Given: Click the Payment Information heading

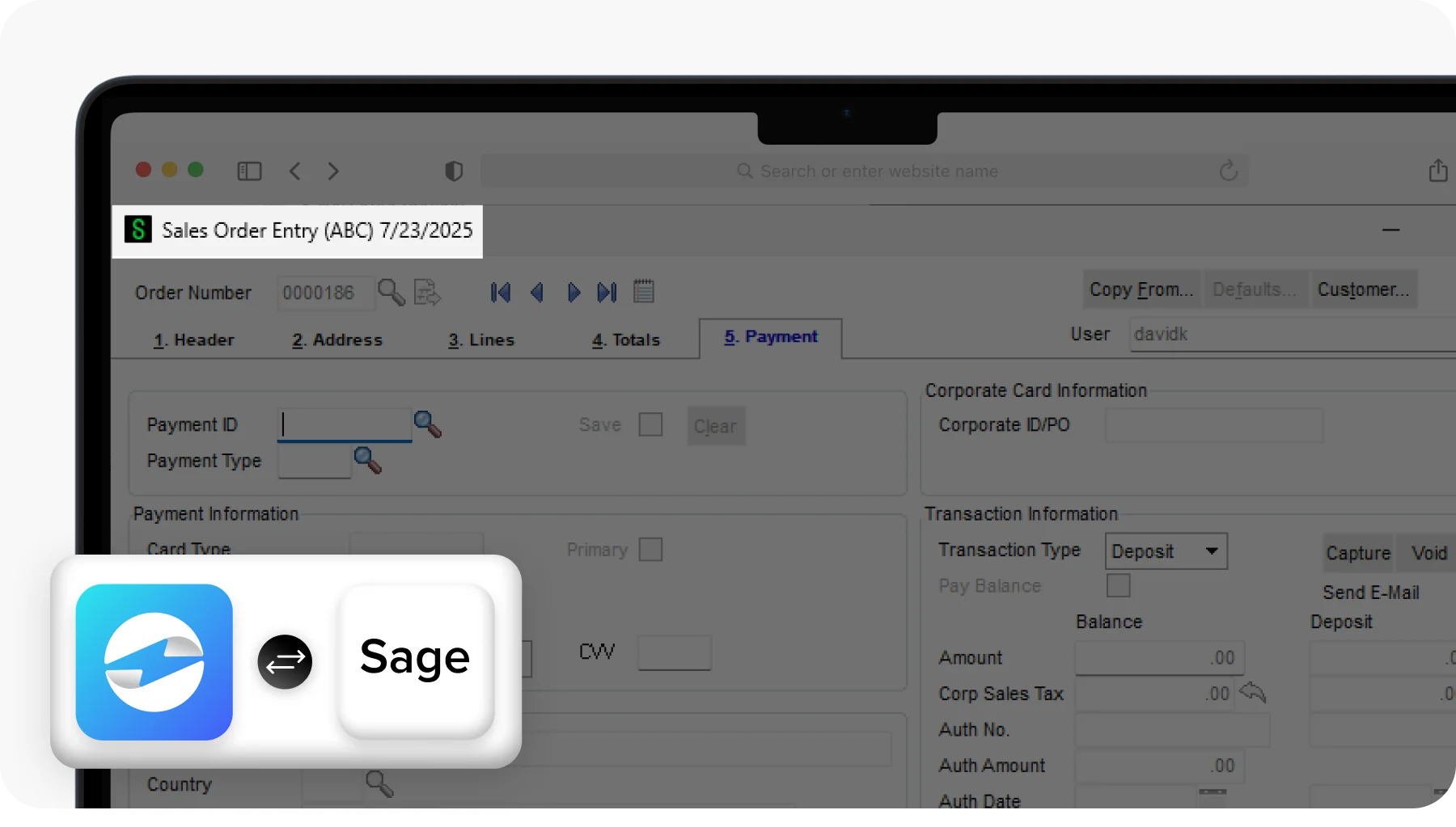Looking at the screenshot, I should pyautogui.click(x=216, y=514).
